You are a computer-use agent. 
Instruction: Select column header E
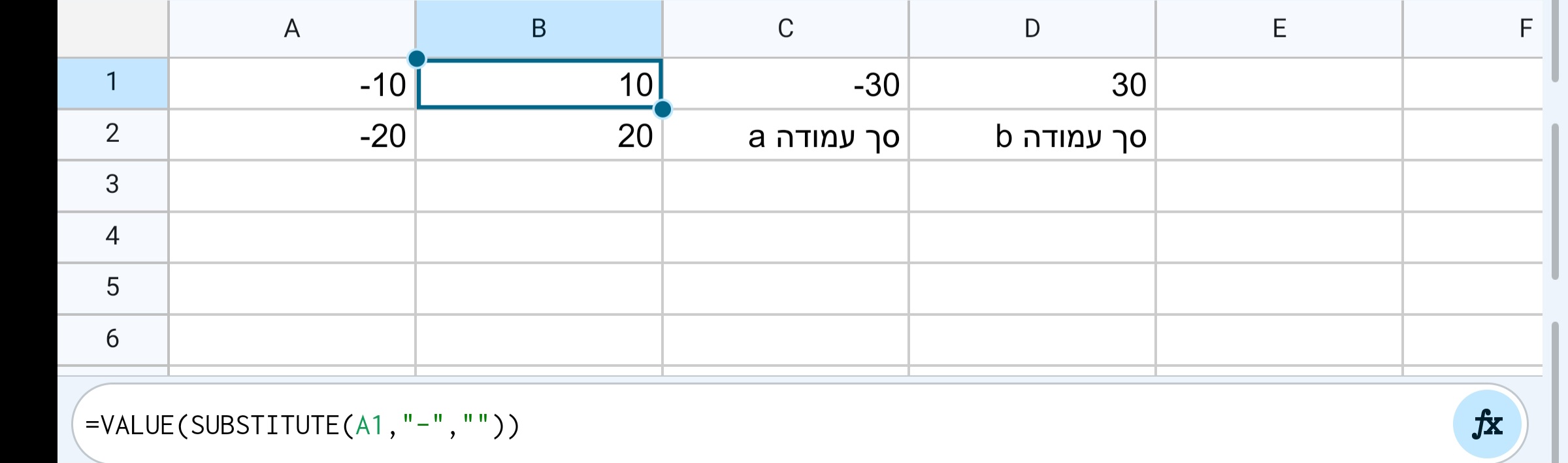(1278, 27)
